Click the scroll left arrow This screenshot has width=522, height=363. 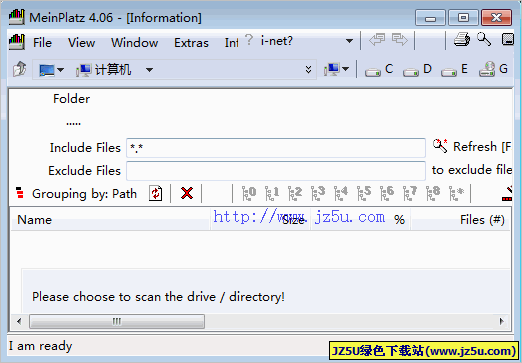click(19, 321)
